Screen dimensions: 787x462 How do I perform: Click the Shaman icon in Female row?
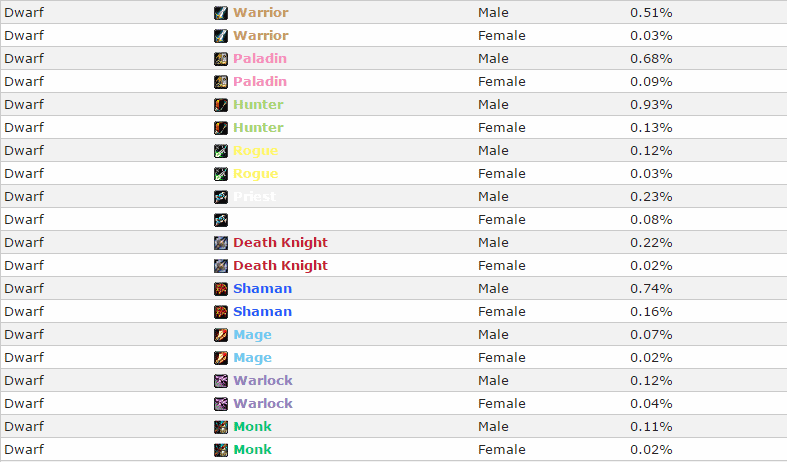[x=221, y=312]
